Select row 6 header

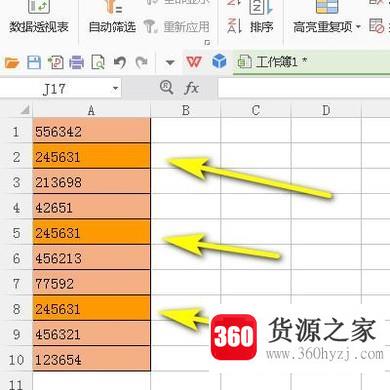click(x=16, y=258)
